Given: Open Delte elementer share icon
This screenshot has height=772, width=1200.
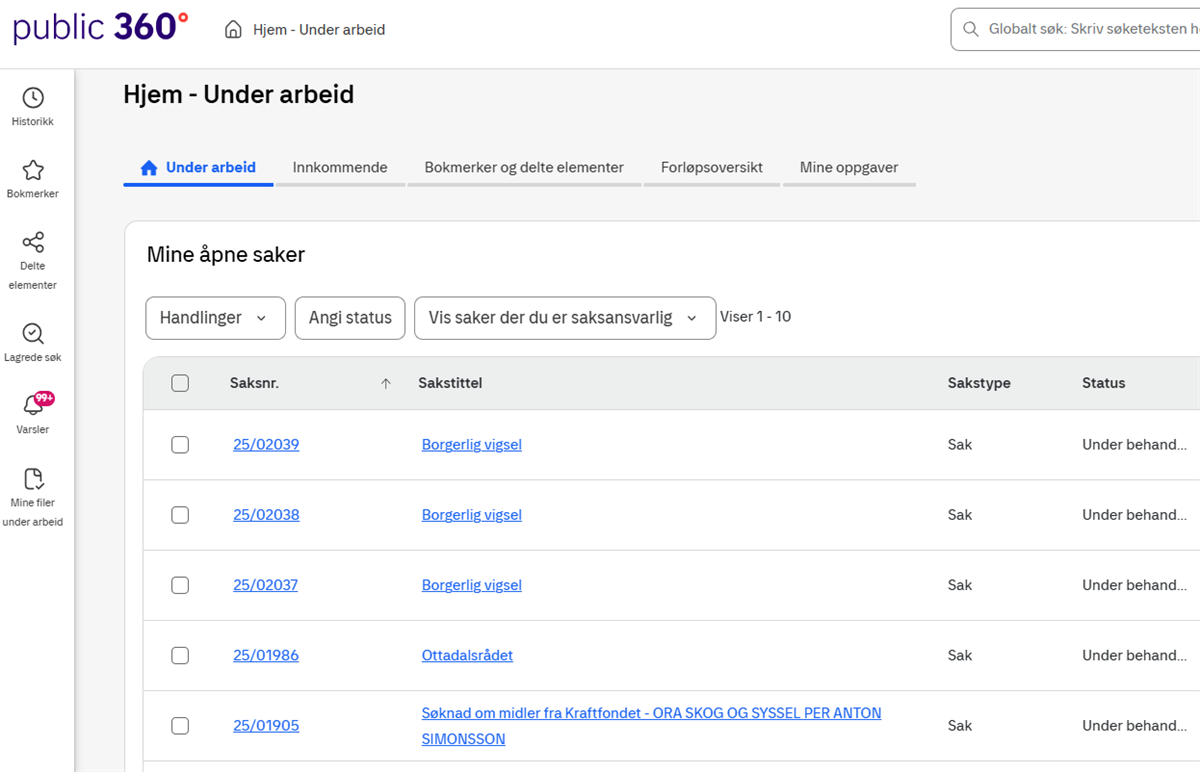Looking at the screenshot, I should coord(33,243).
